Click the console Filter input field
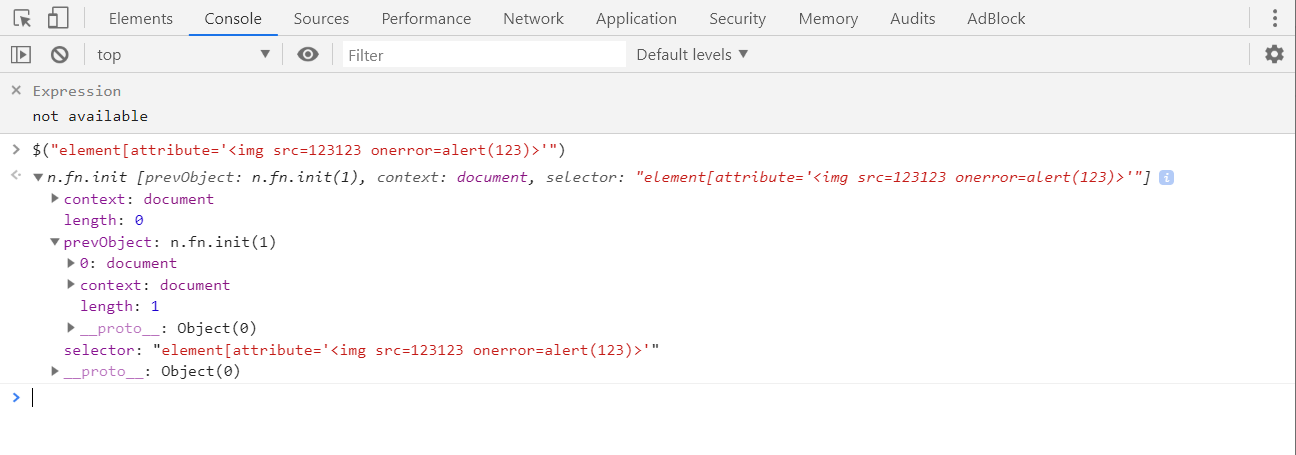This screenshot has width=1296, height=455. pos(484,55)
